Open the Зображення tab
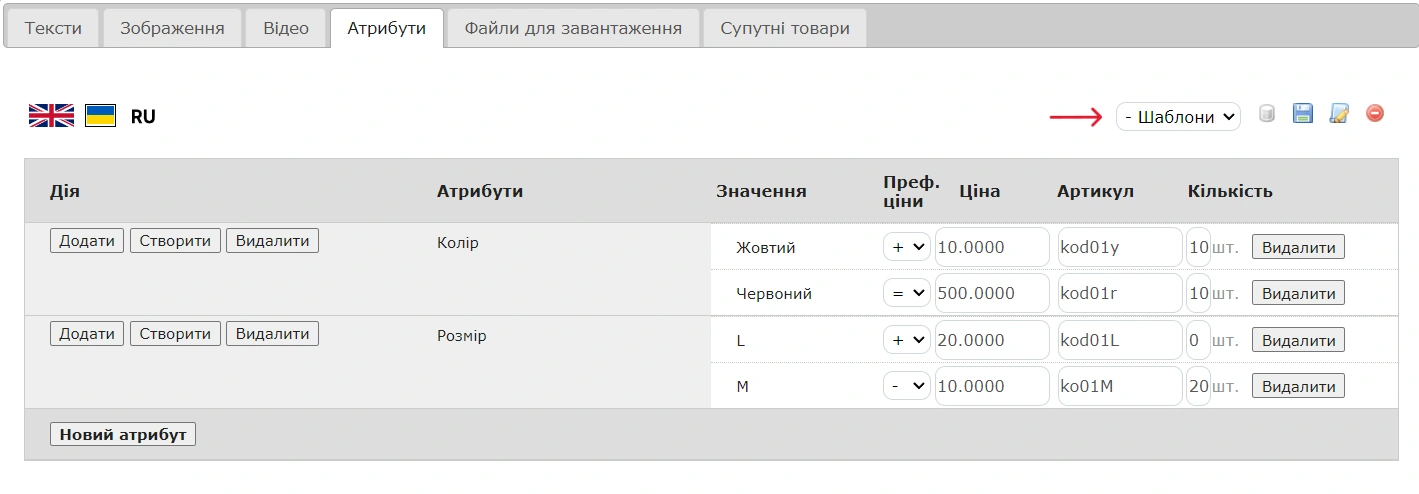1419x494 pixels. [172, 28]
